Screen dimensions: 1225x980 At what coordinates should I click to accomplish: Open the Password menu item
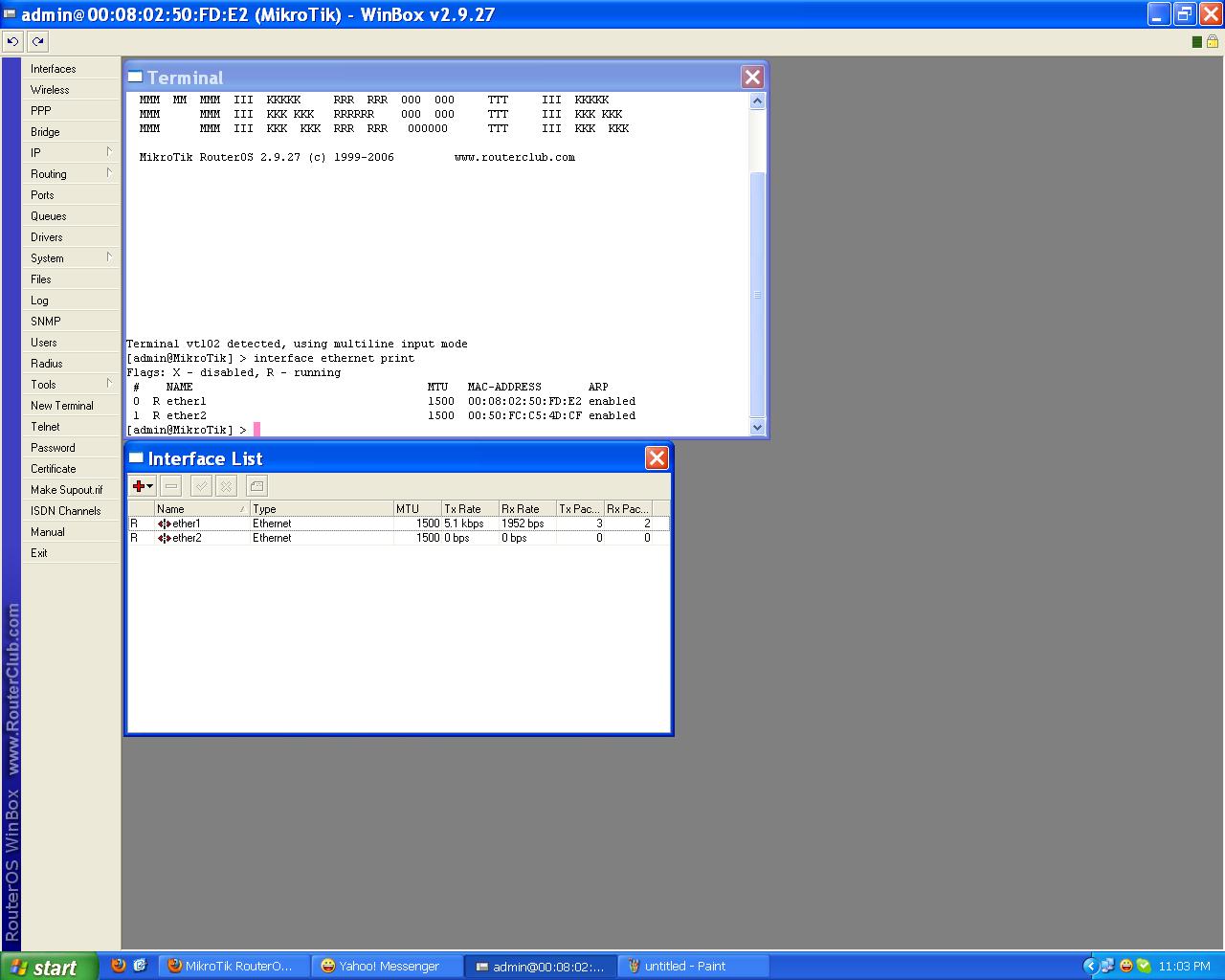(71, 448)
